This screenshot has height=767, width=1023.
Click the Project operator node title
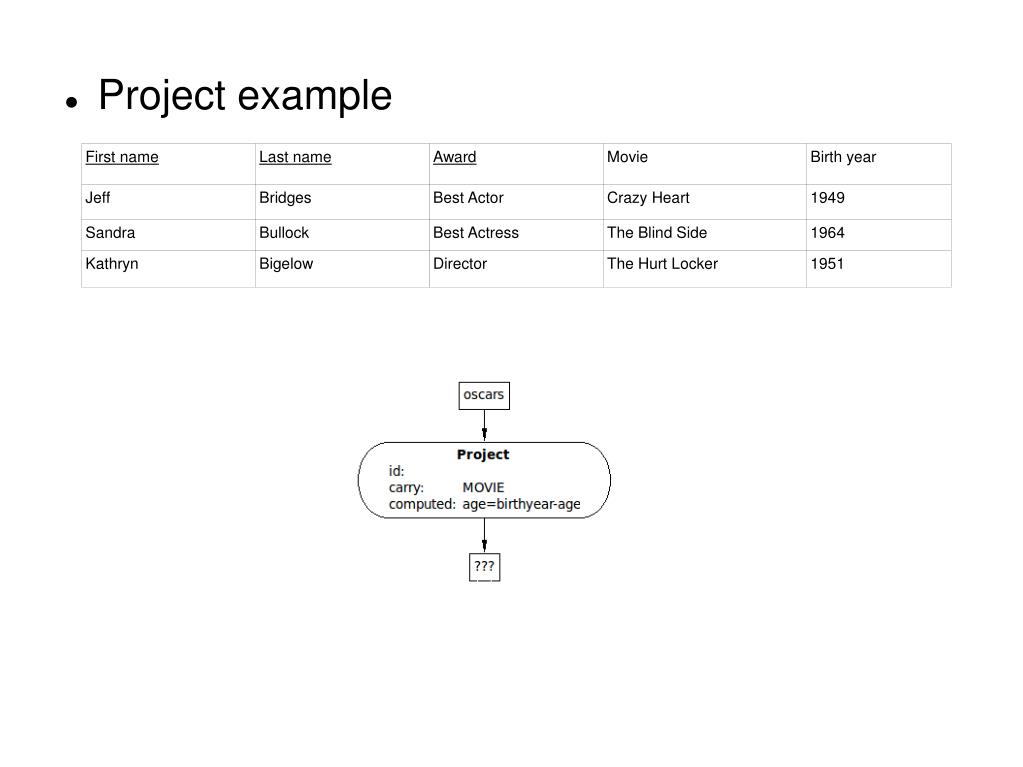pos(483,454)
